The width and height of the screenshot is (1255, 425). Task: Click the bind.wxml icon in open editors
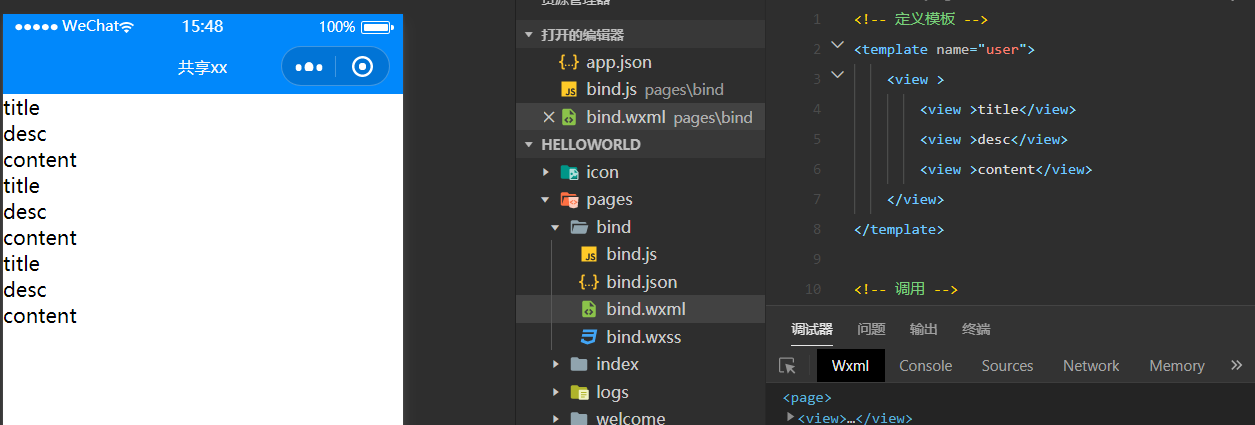click(569, 117)
